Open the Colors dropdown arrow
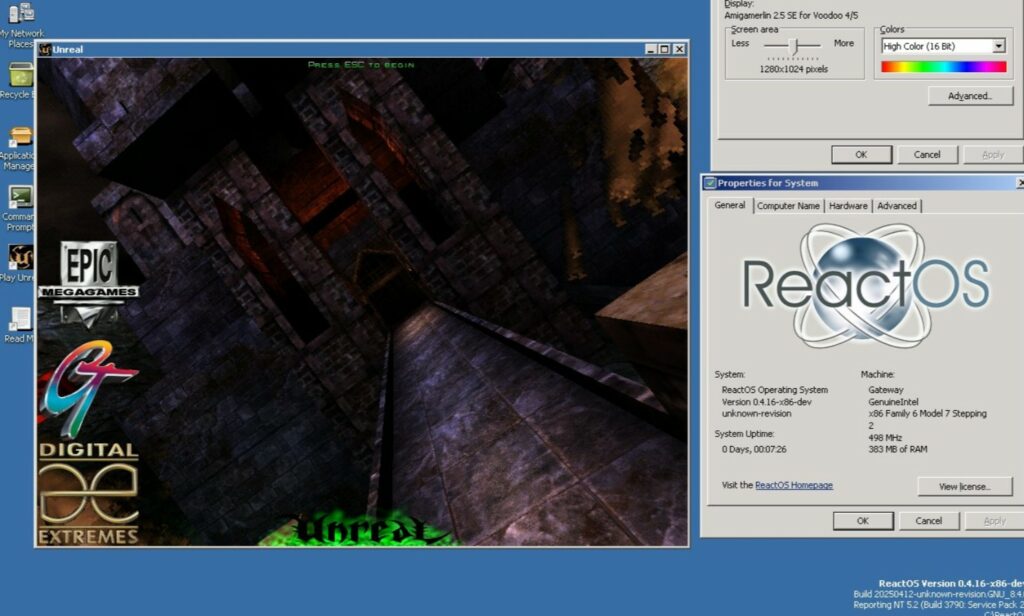The image size is (1024, 616). click(999, 46)
